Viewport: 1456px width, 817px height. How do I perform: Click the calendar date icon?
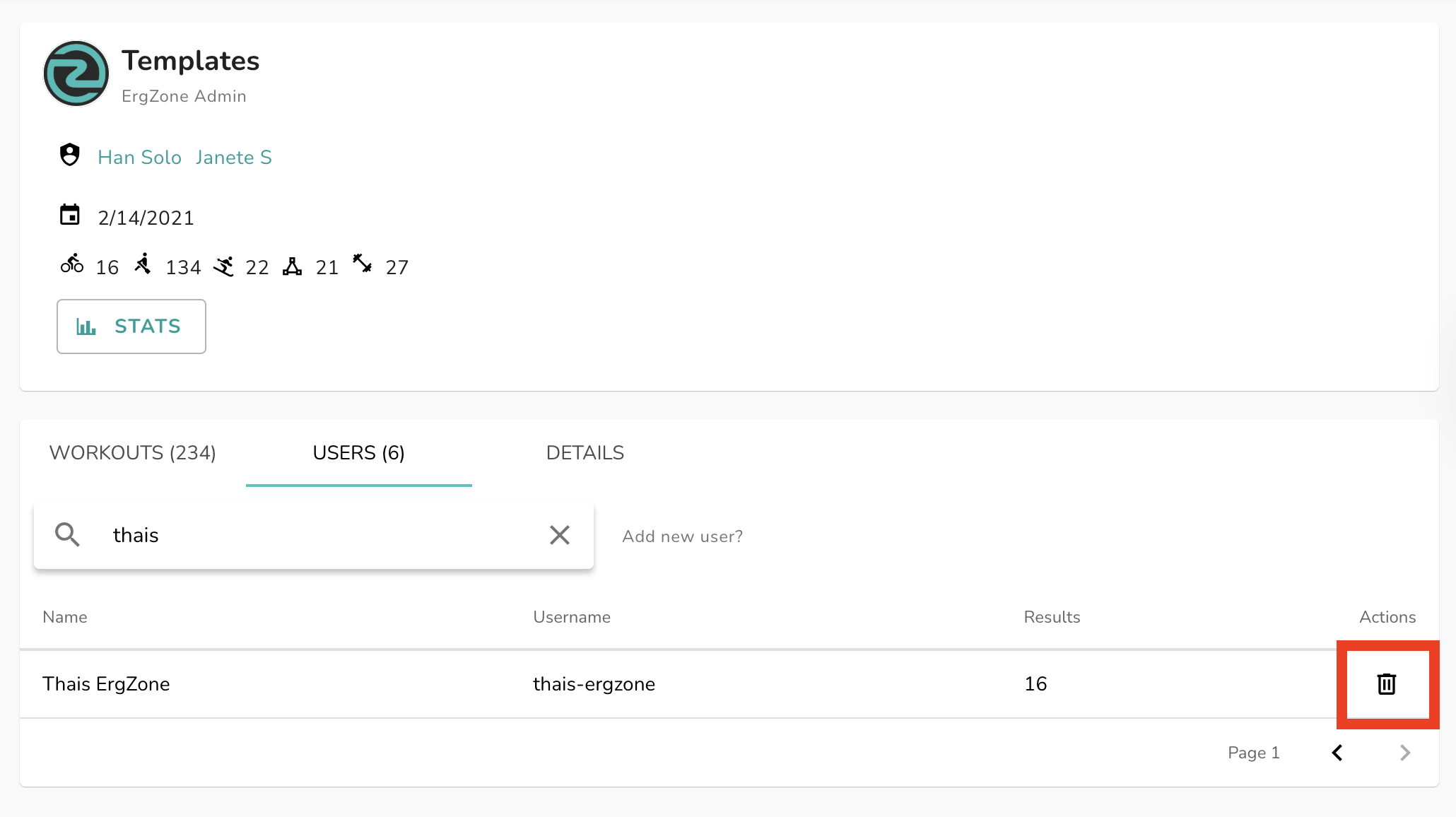[69, 215]
